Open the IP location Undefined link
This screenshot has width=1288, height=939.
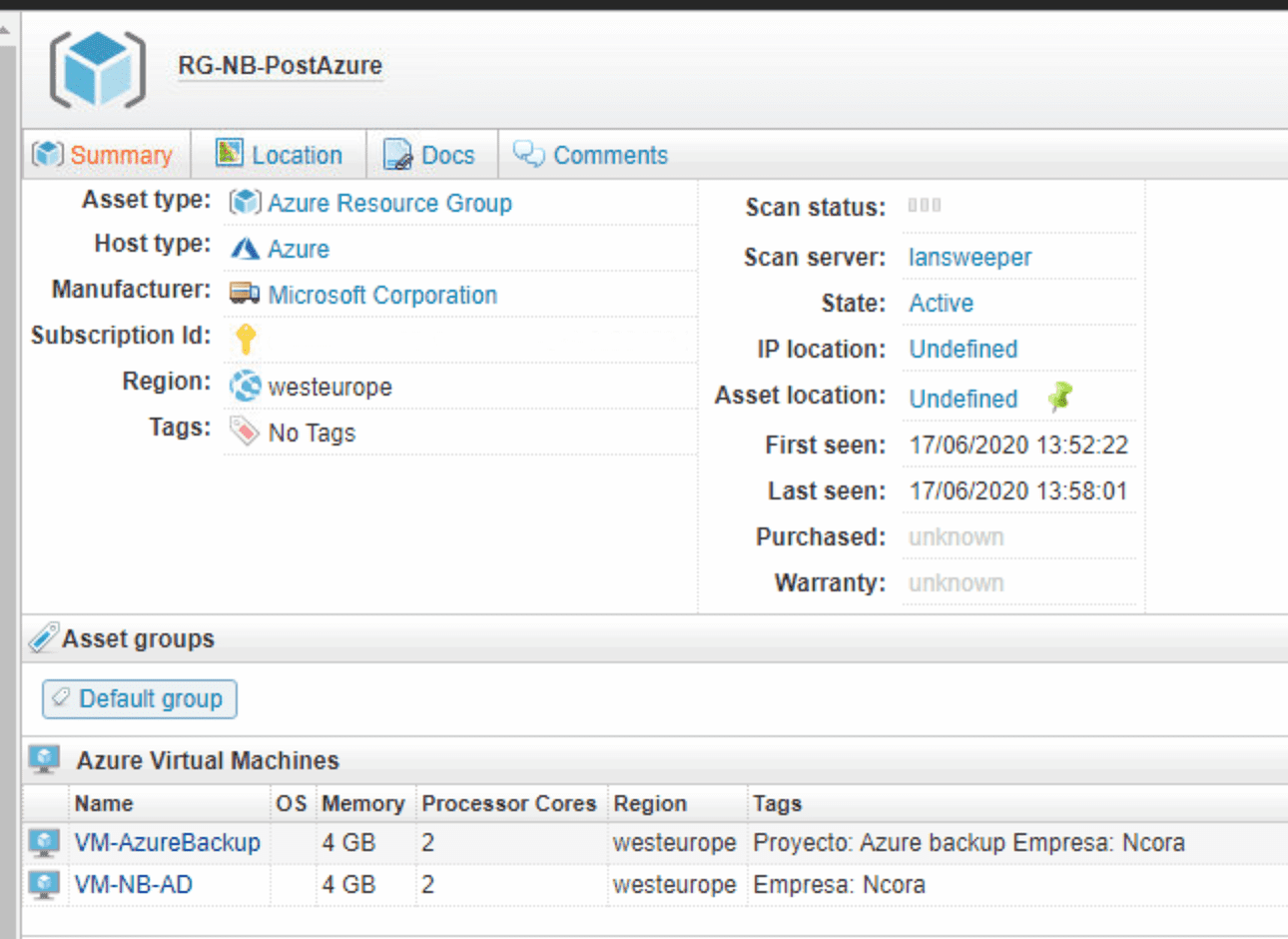coord(963,349)
